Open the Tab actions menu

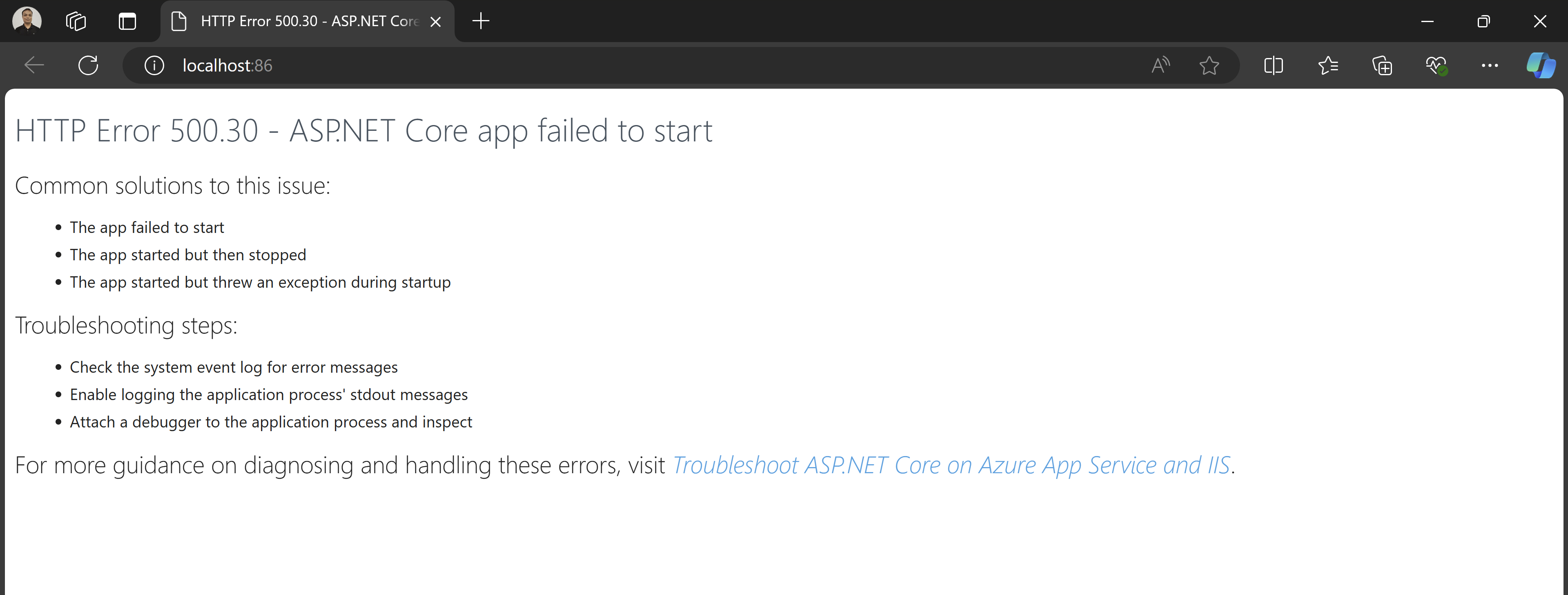coord(127,20)
